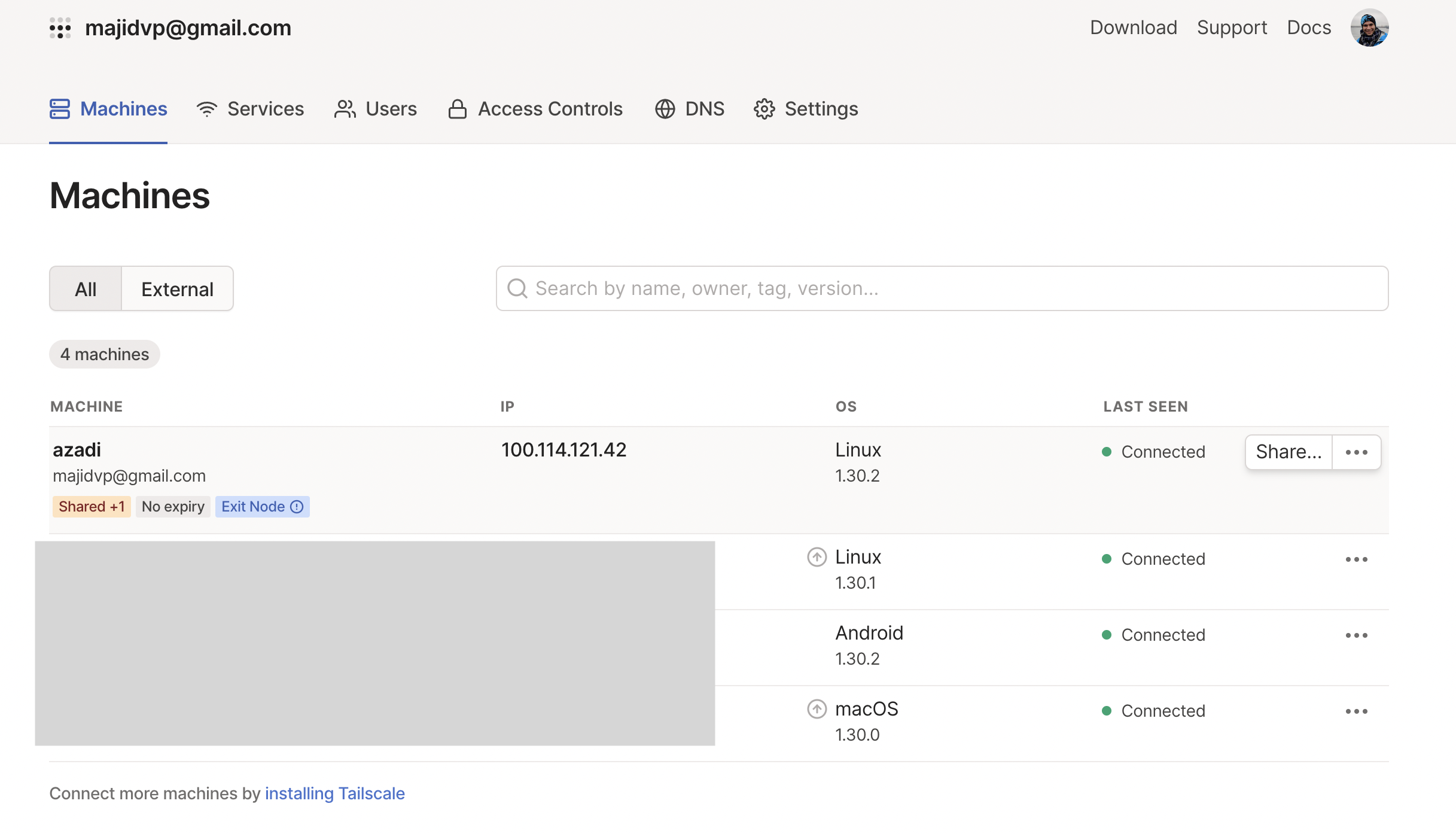This screenshot has height=834, width=1456.
Task: Click IP address 100.114.121.42
Action: (563, 450)
